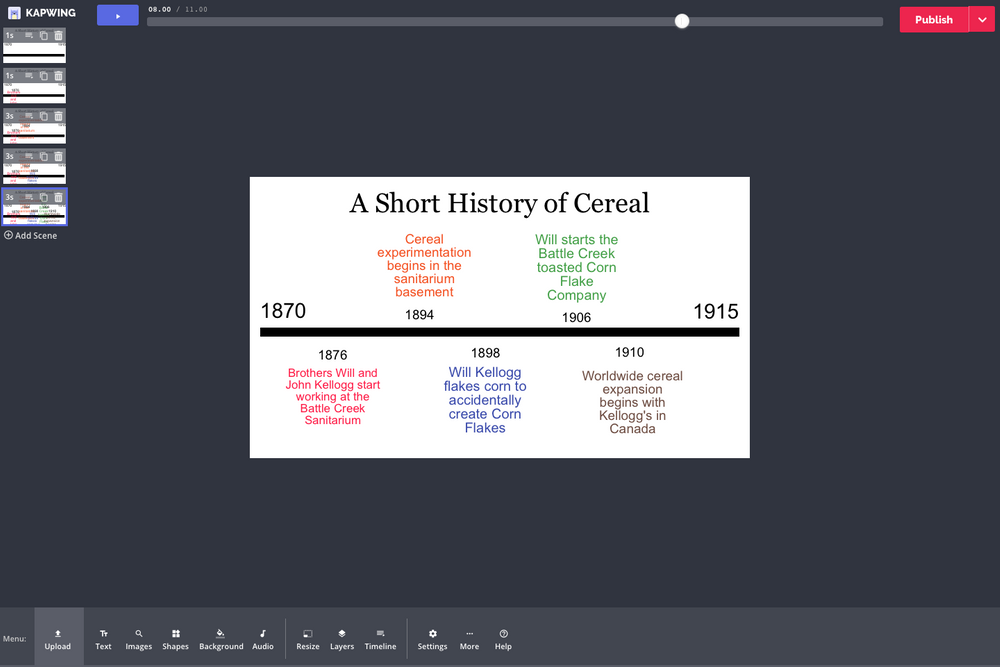Expand the Publish dropdown arrow
The image size is (1000, 667).
click(981, 19)
